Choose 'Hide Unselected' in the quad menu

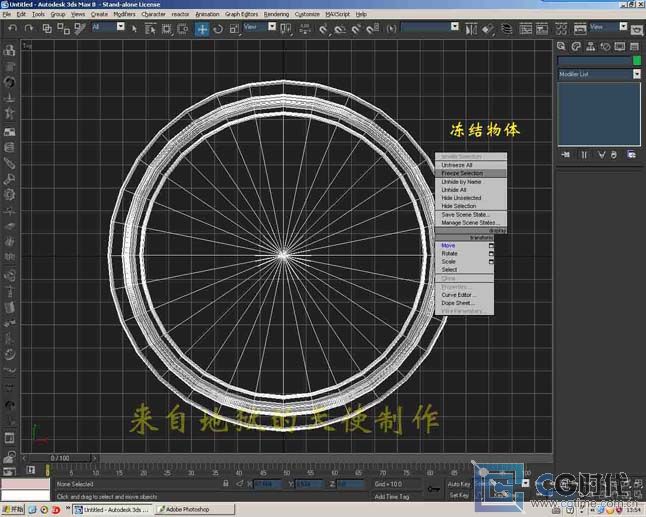pyautogui.click(x=471, y=198)
